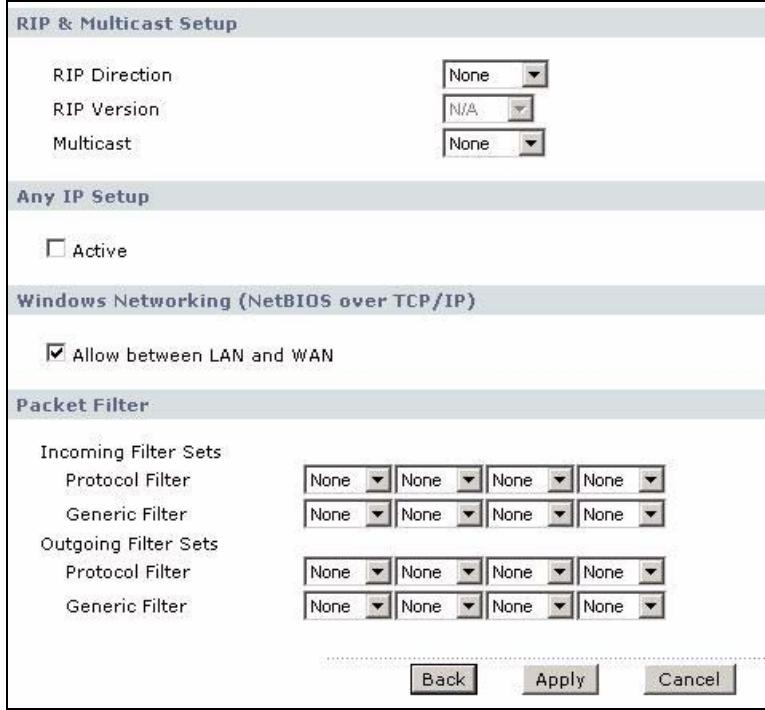Open the Multicast dropdown

(494, 143)
